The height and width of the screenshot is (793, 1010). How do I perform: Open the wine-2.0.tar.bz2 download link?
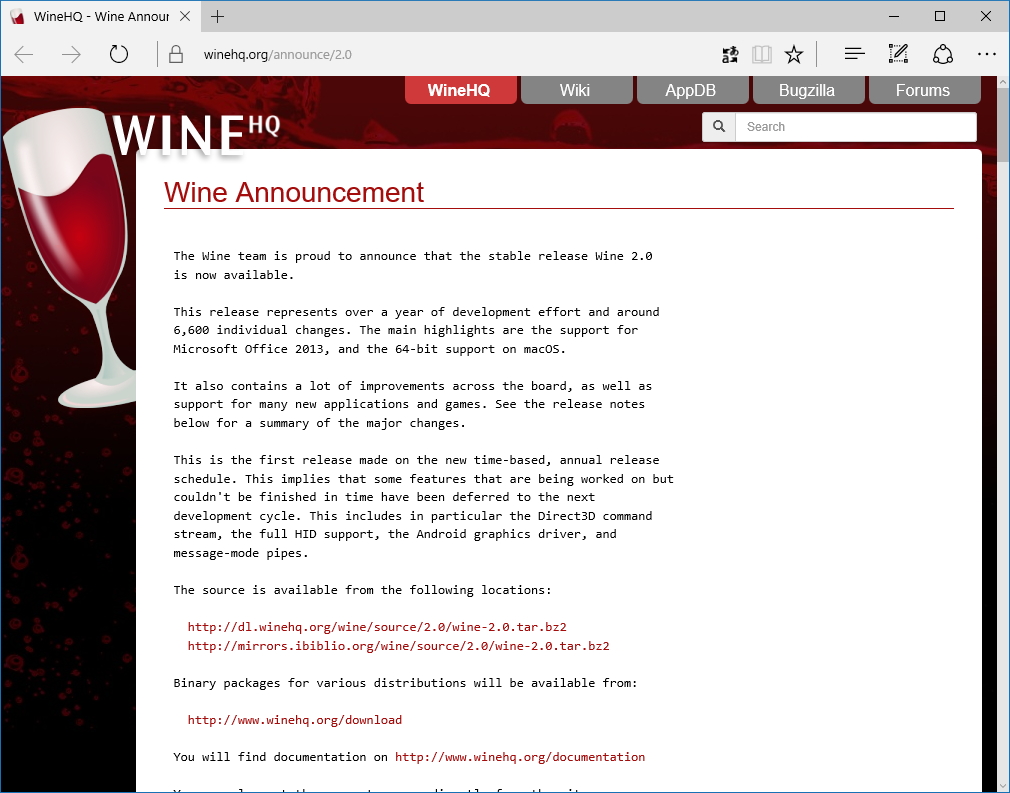(377, 627)
